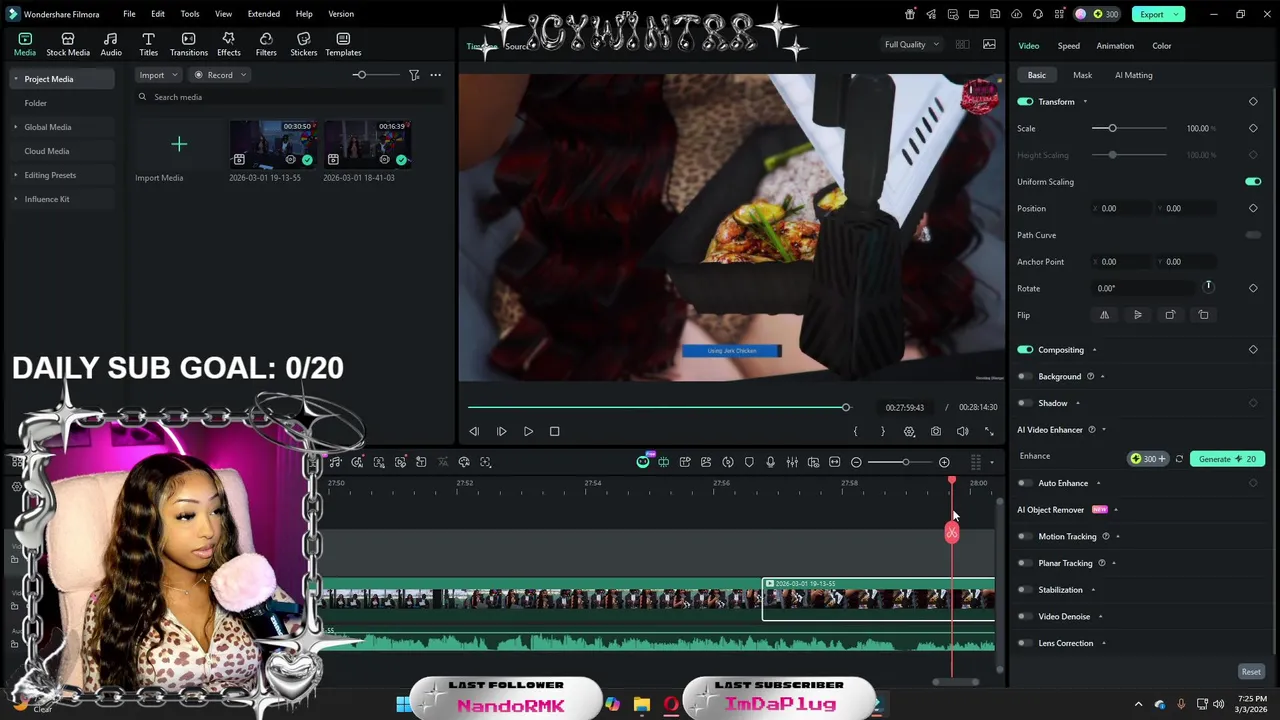Image resolution: width=1280 pixels, height=720 pixels.
Task: Enable Auto Enhance toggle
Action: coord(1025,483)
